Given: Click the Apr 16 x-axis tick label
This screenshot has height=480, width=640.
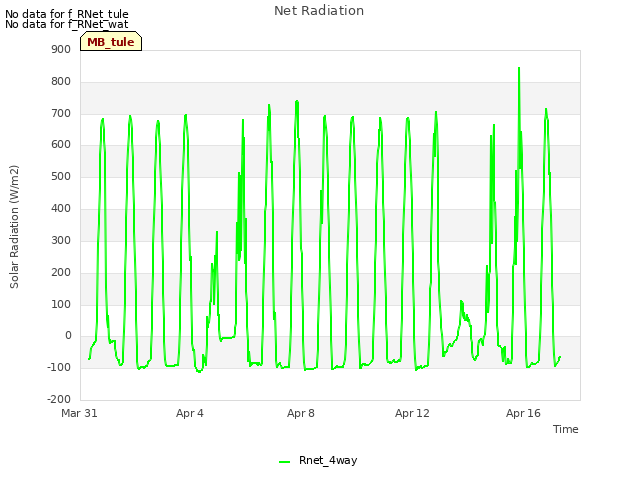Looking at the screenshot, I should click(x=523, y=413).
